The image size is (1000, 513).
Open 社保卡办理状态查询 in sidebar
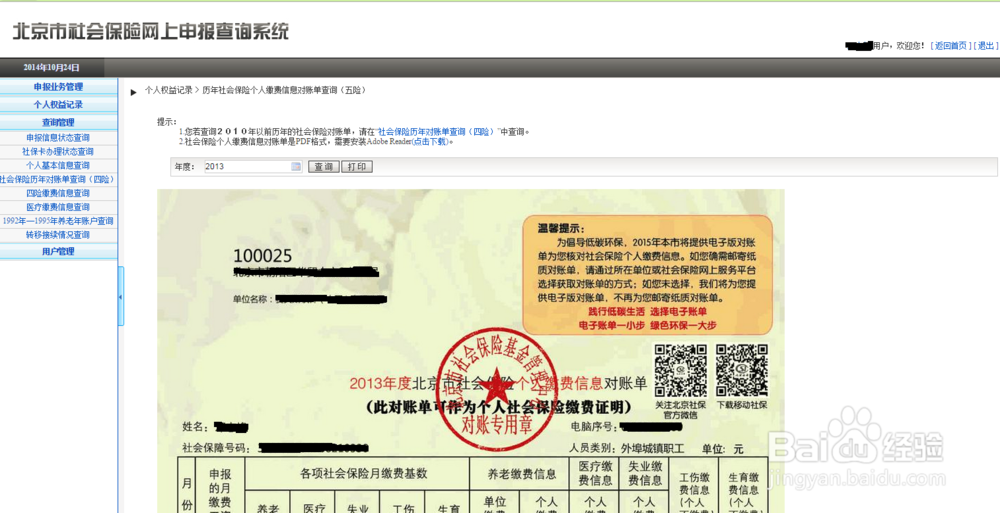(58, 152)
